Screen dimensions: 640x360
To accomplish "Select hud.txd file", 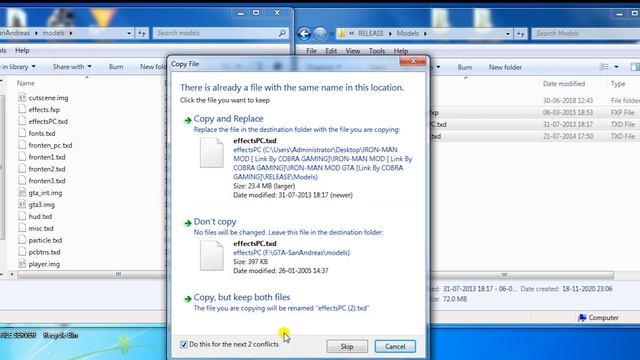I will pyautogui.click(x=40, y=216).
